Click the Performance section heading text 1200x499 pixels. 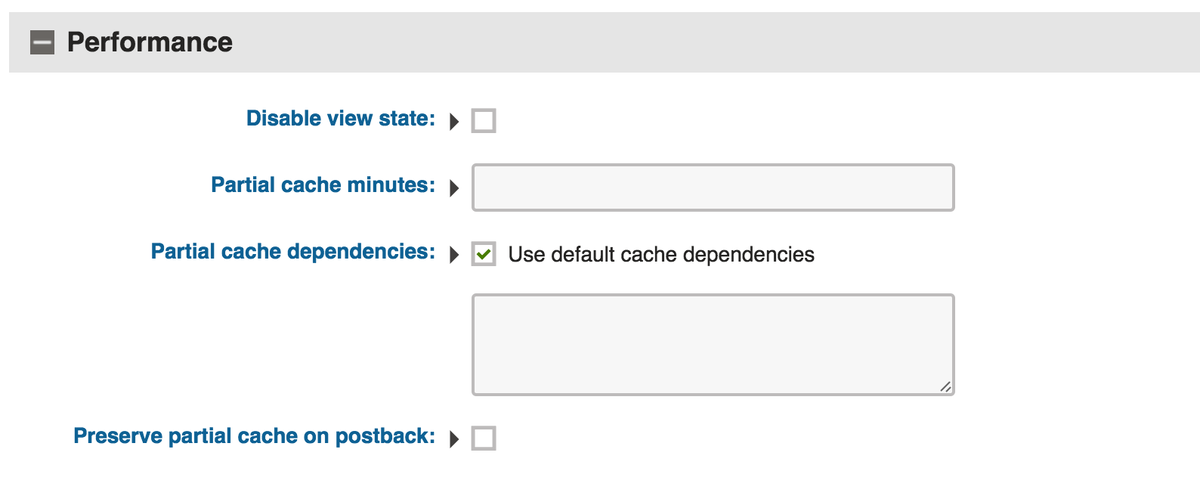[x=149, y=42]
